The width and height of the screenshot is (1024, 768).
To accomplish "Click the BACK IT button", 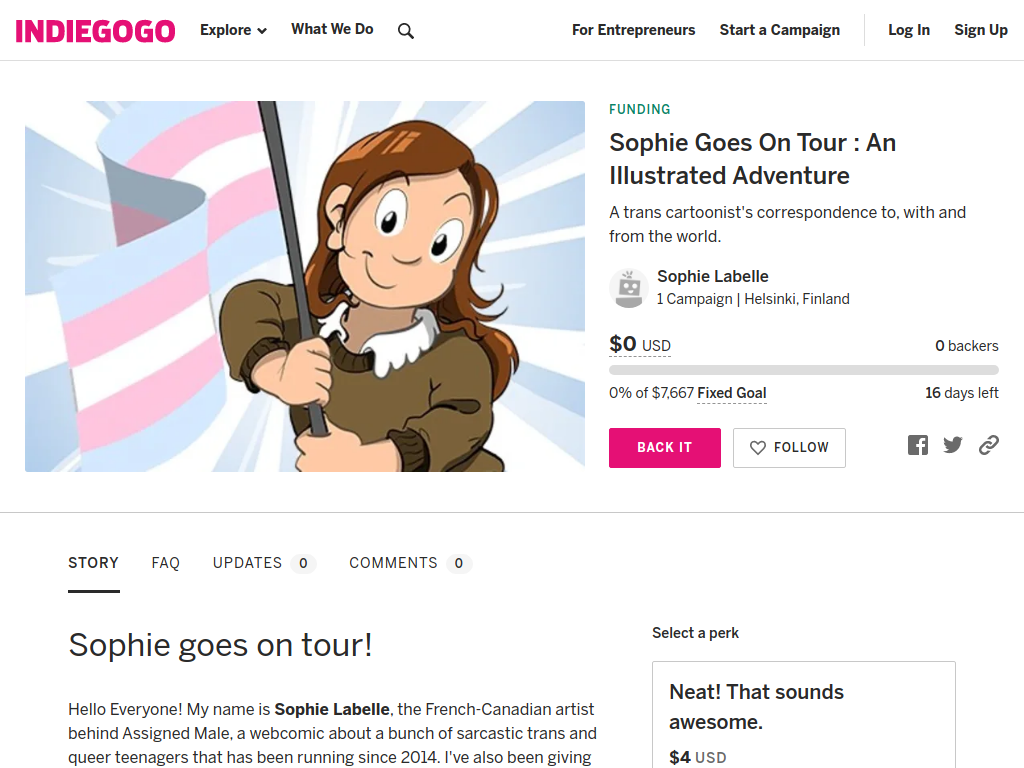I will (x=665, y=448).
